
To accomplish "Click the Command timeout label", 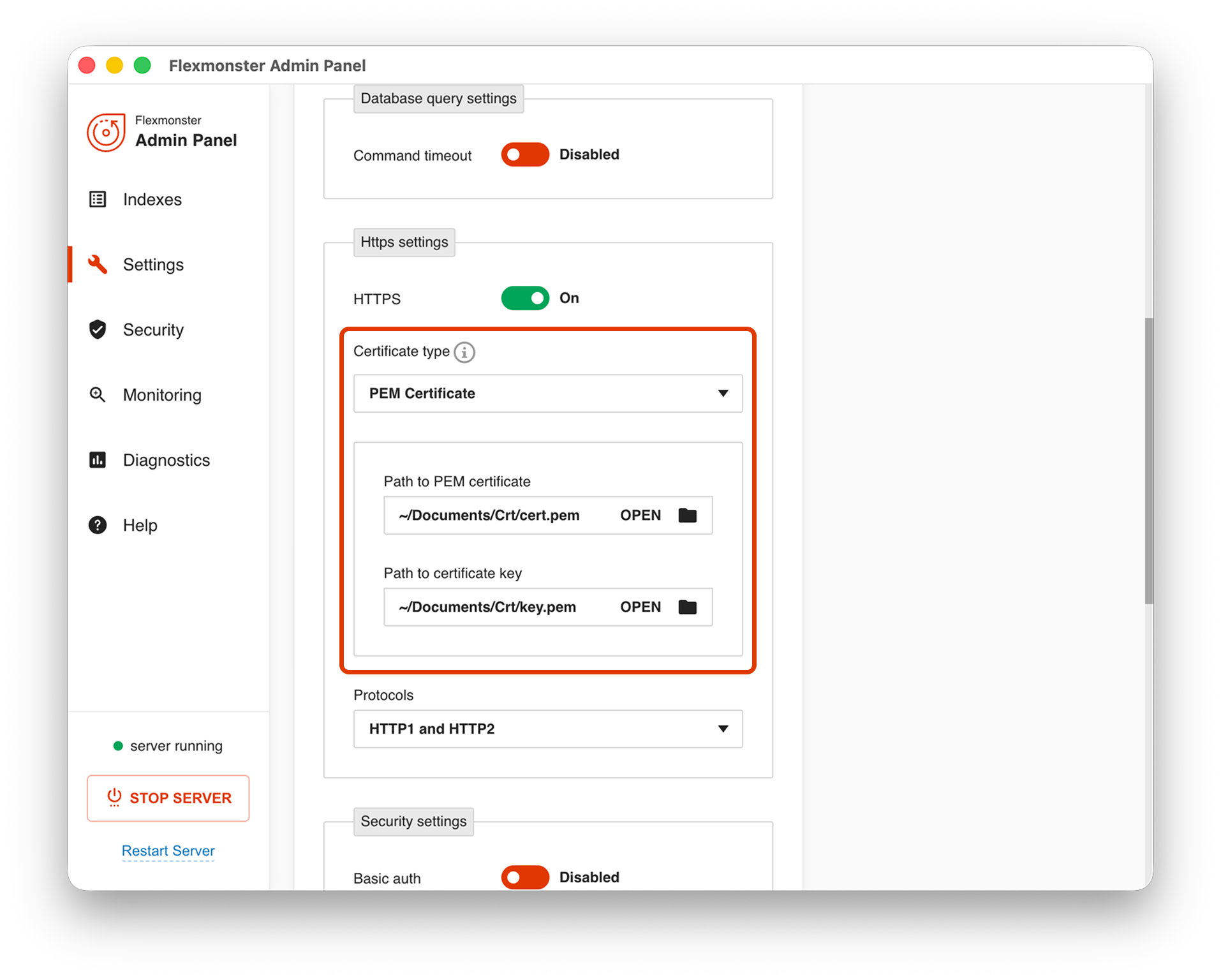I will point(412,155).
